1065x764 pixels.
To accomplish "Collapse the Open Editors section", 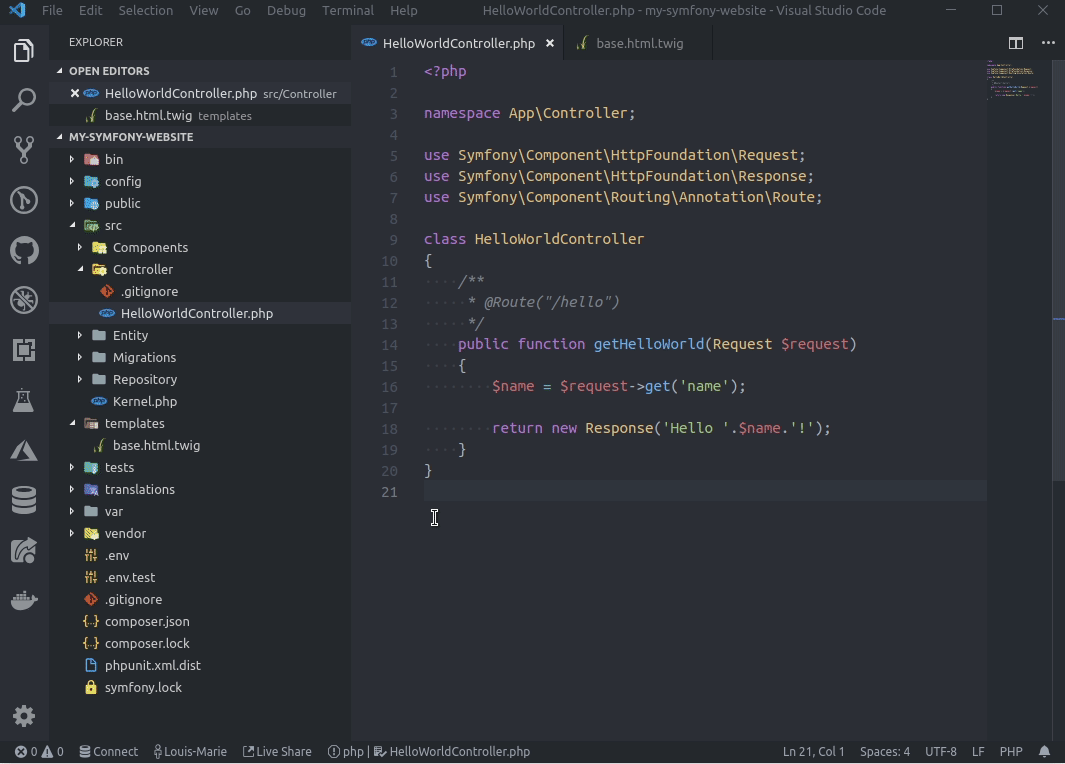I will [60, 71].
